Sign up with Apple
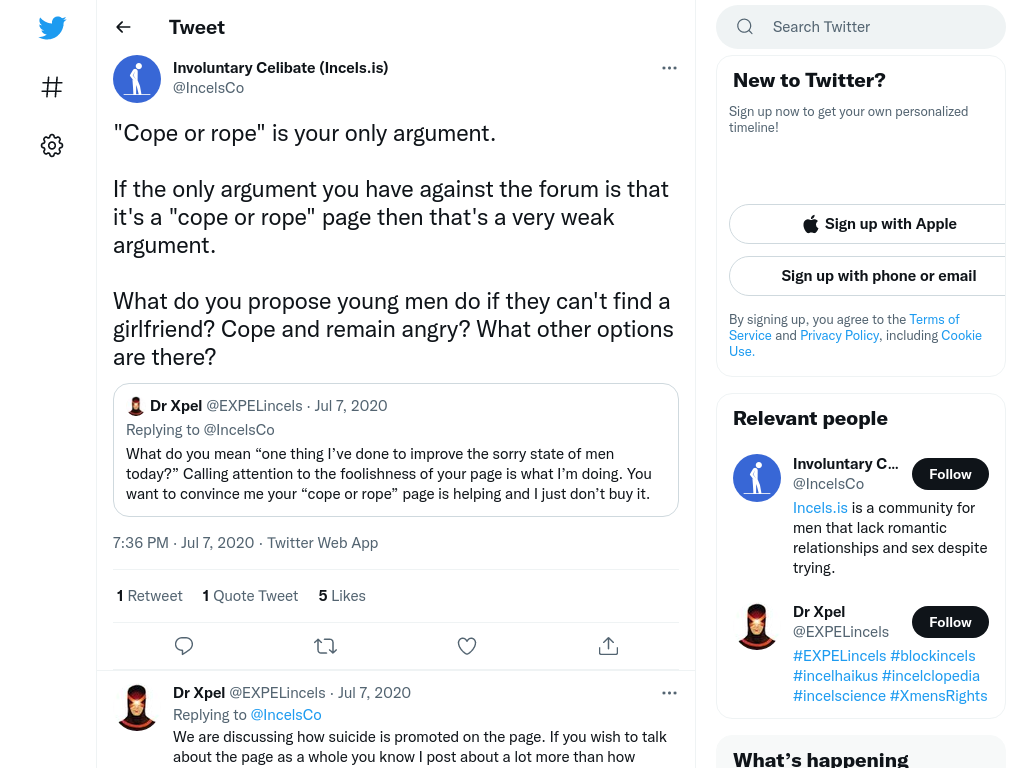The width and height of the screenshot is (1024, 768). coord(875,224)
